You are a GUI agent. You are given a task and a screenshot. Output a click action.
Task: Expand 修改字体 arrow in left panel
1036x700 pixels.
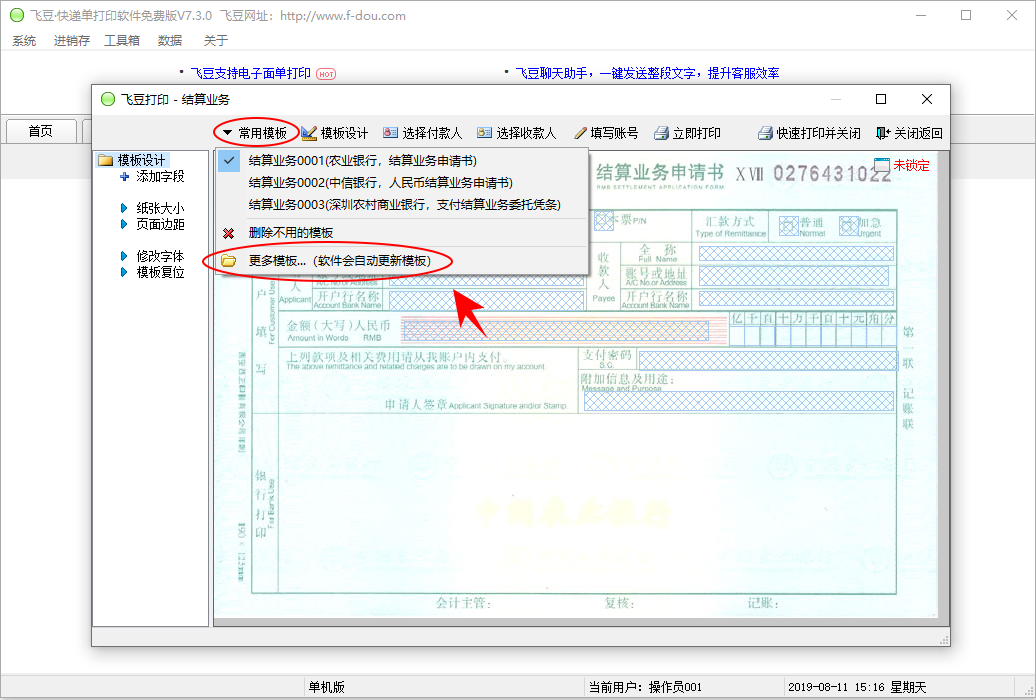[x=124, y=256]
